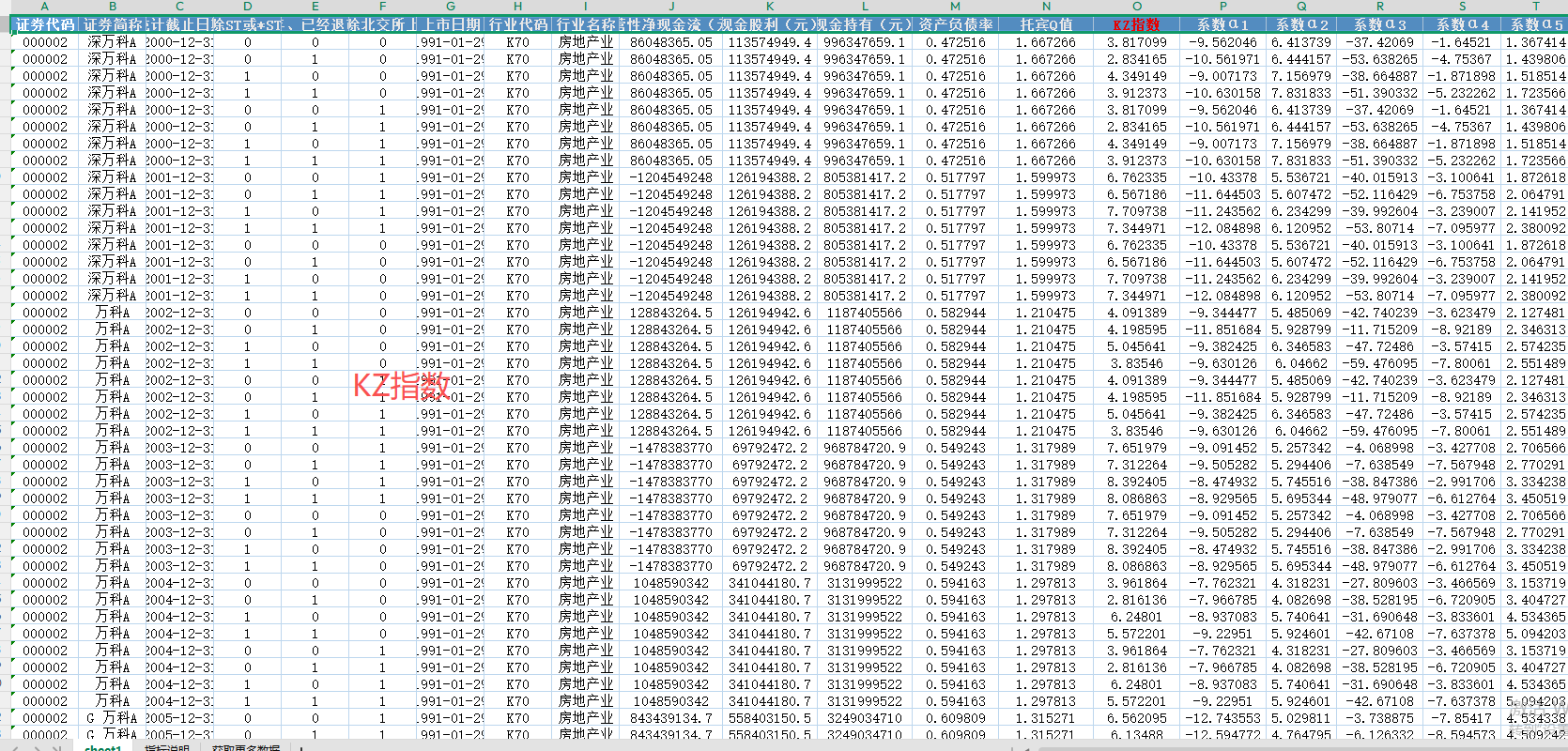The image size is (1568, 751).
Task: Select column H by its letter header
Action: coord(517,7)
